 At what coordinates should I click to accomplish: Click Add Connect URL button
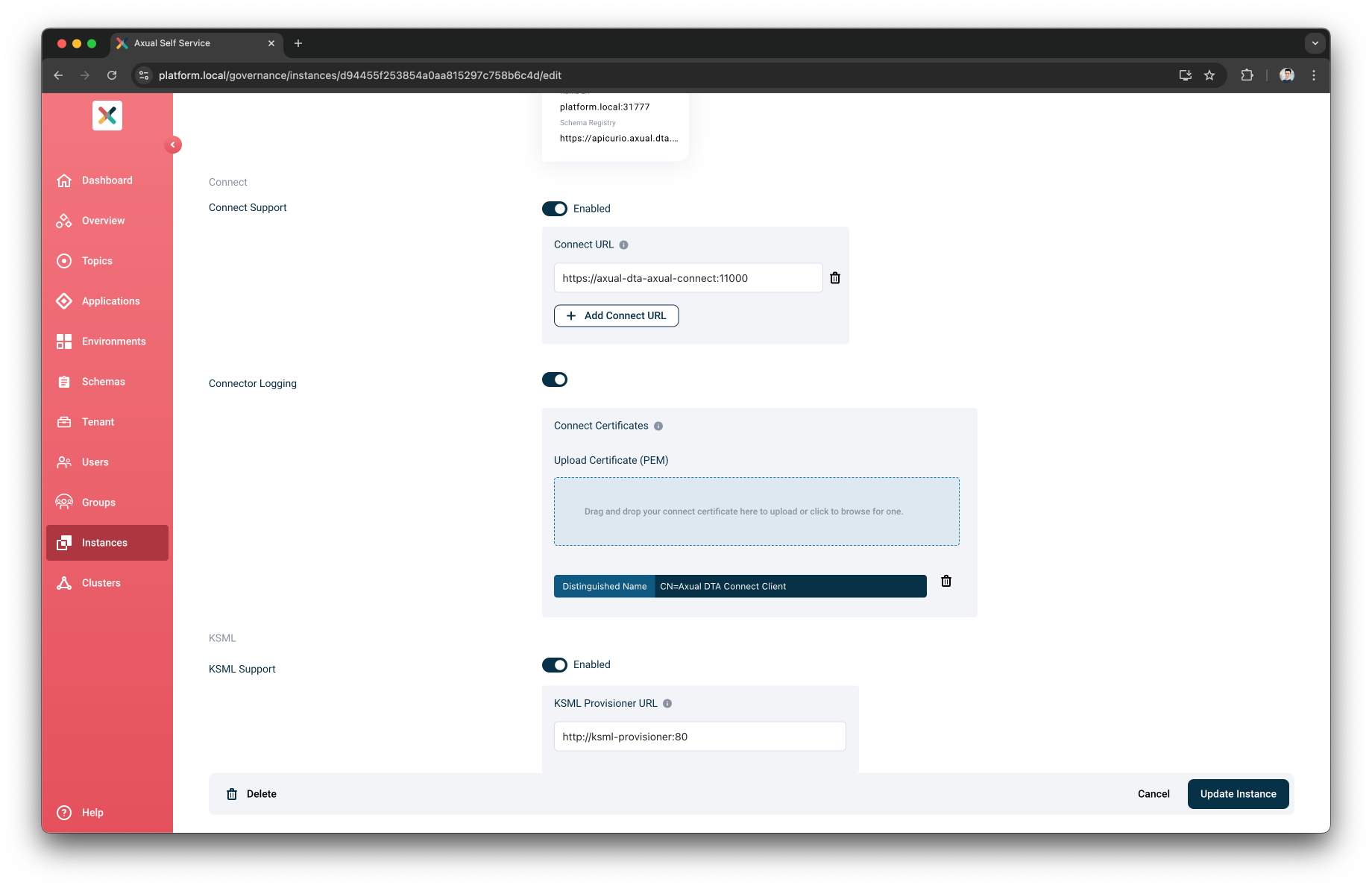[616, 315]
